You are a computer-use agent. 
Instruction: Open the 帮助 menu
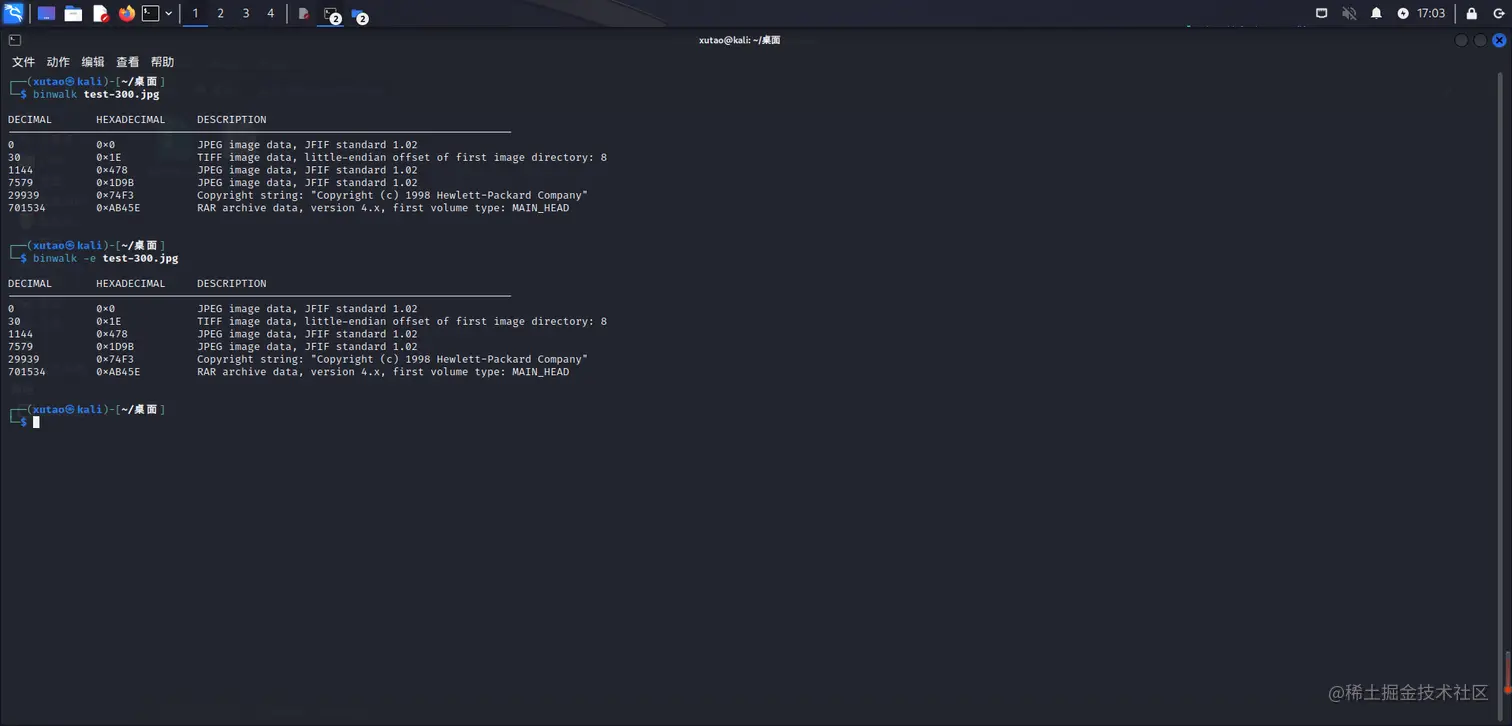(x=162, y=62)
